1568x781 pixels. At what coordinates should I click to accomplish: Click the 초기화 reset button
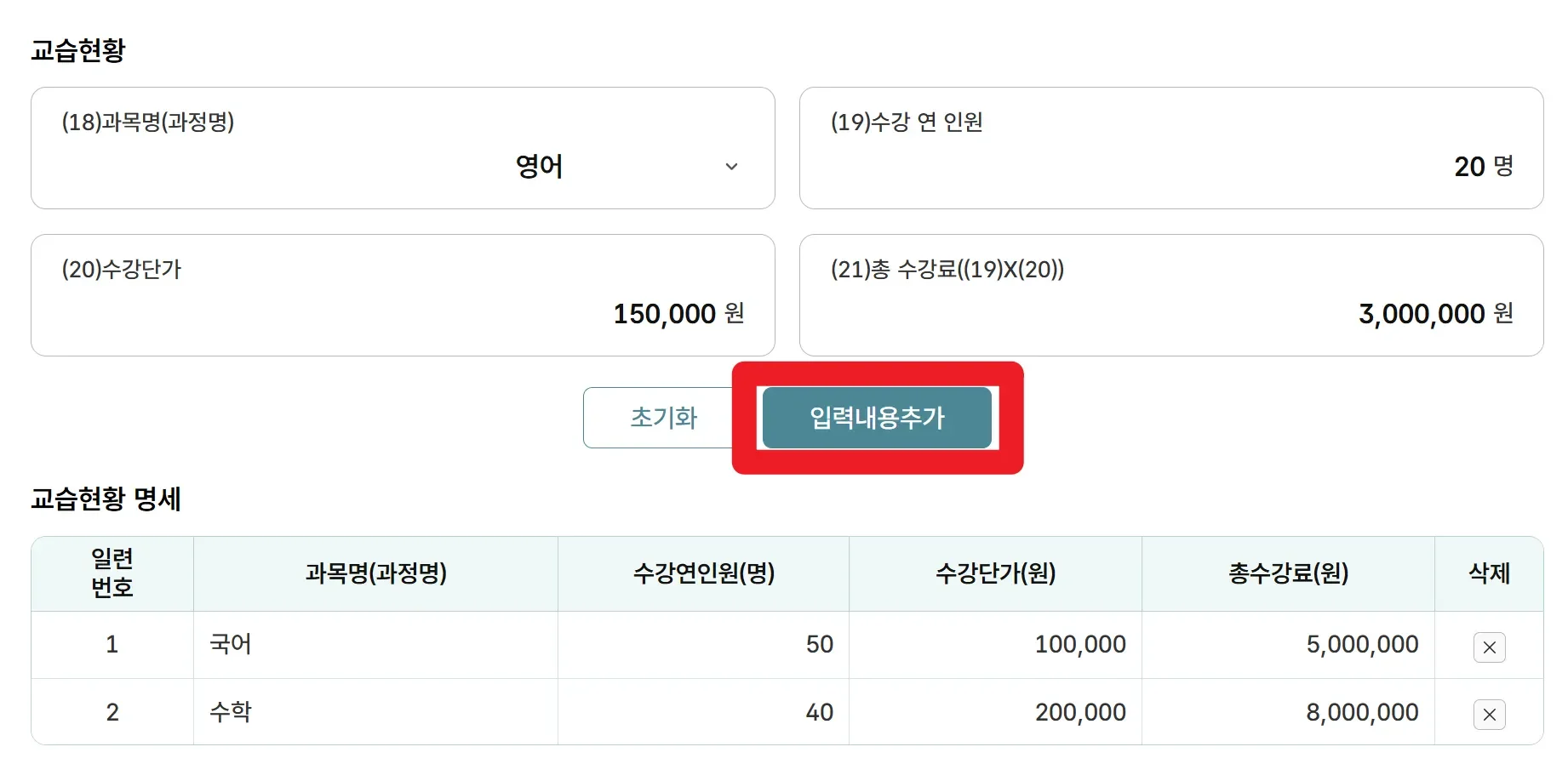point(662,418)
